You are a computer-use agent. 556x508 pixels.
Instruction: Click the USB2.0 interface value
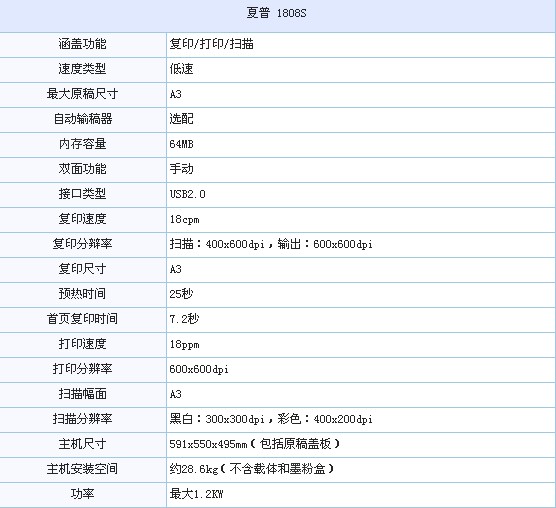187,194
